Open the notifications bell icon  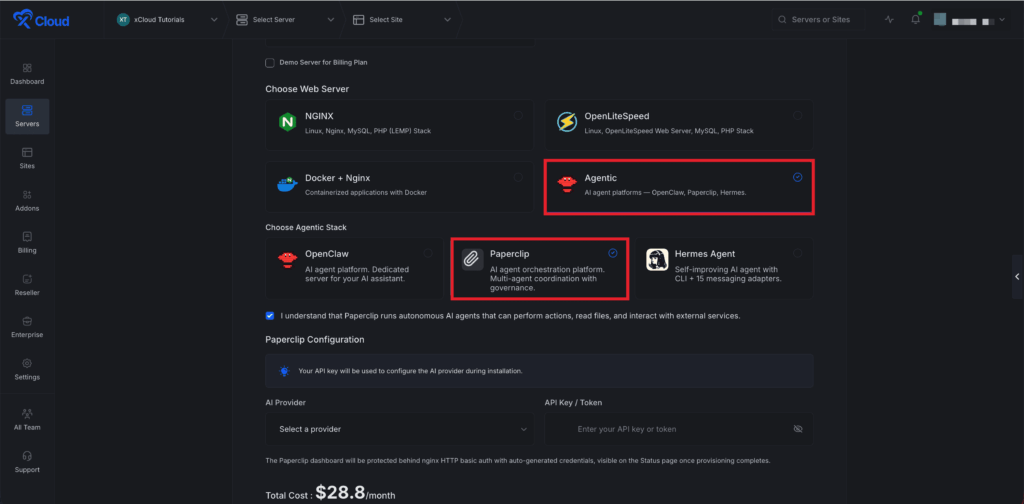[x=916, y=20]
